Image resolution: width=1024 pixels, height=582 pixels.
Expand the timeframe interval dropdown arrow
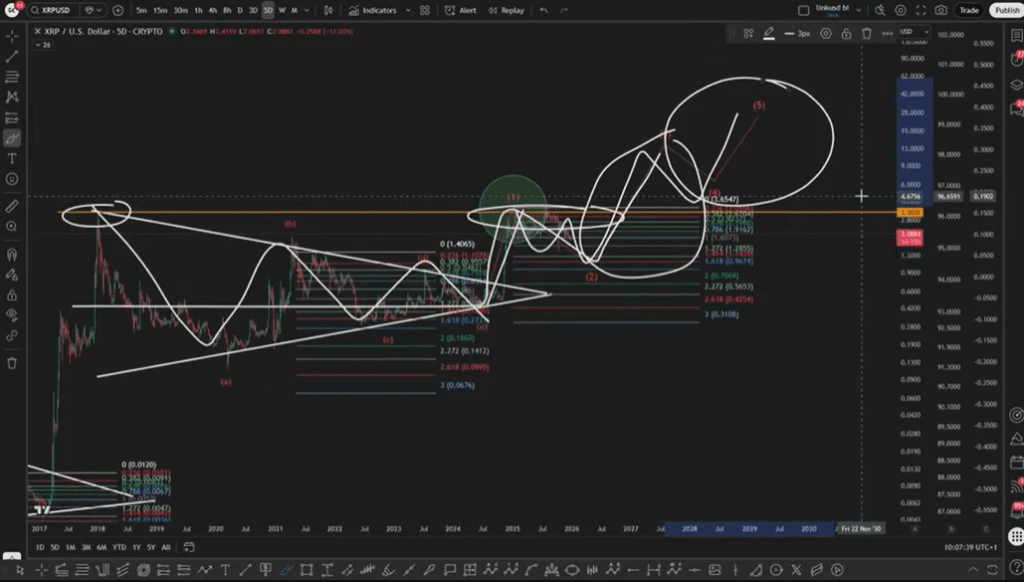pos(307,10)
